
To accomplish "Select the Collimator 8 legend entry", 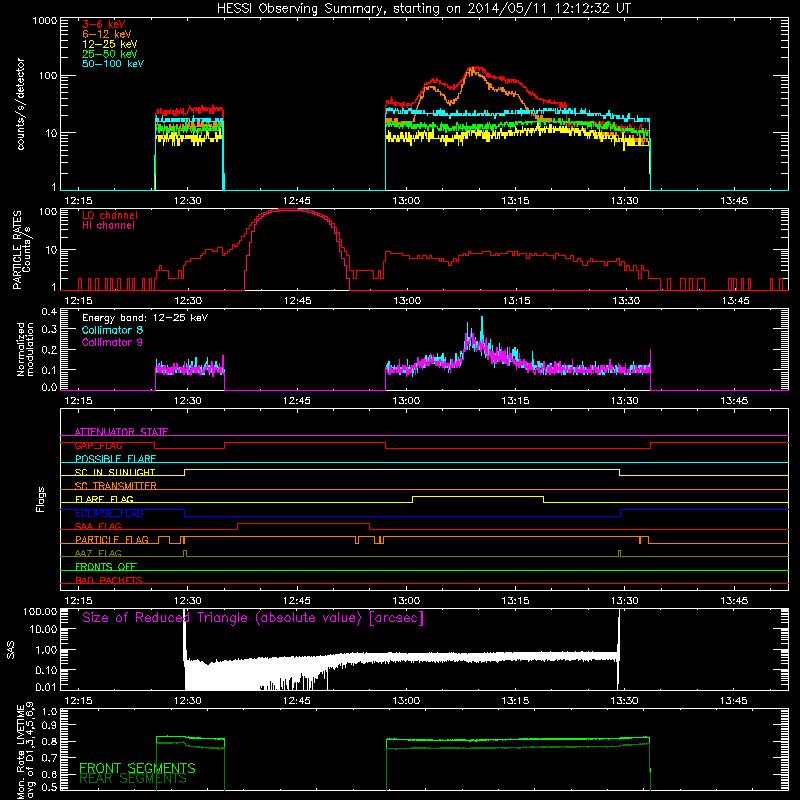I will (x=112, y=330).
